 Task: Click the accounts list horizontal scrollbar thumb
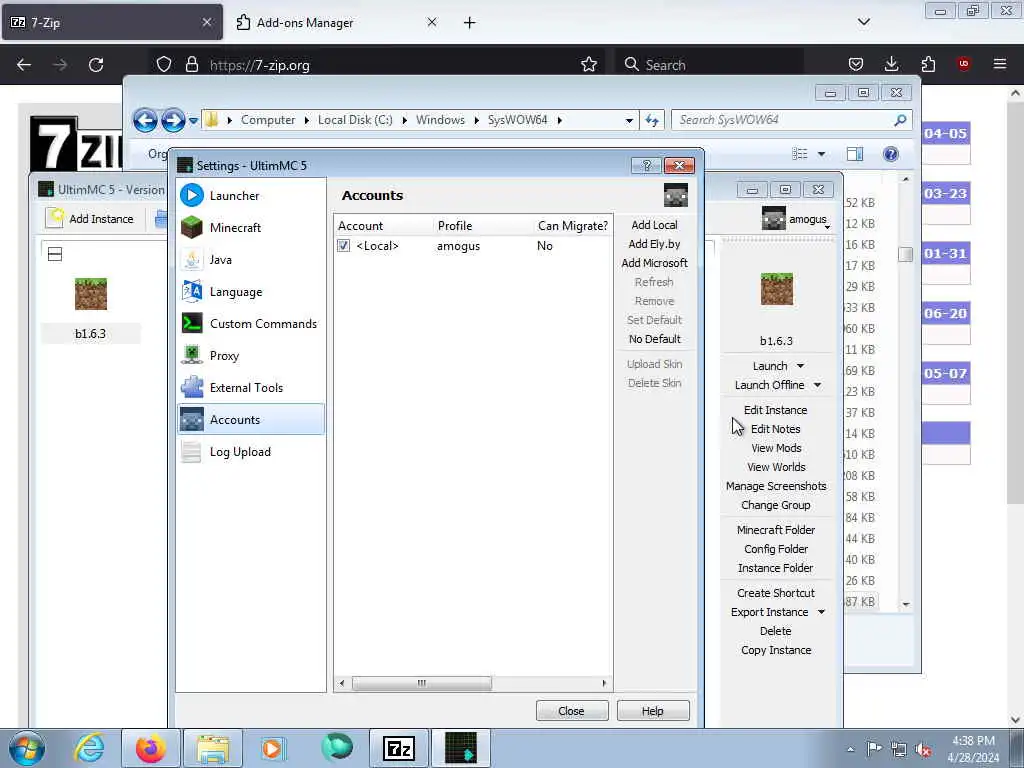click(x=422, y=683)
